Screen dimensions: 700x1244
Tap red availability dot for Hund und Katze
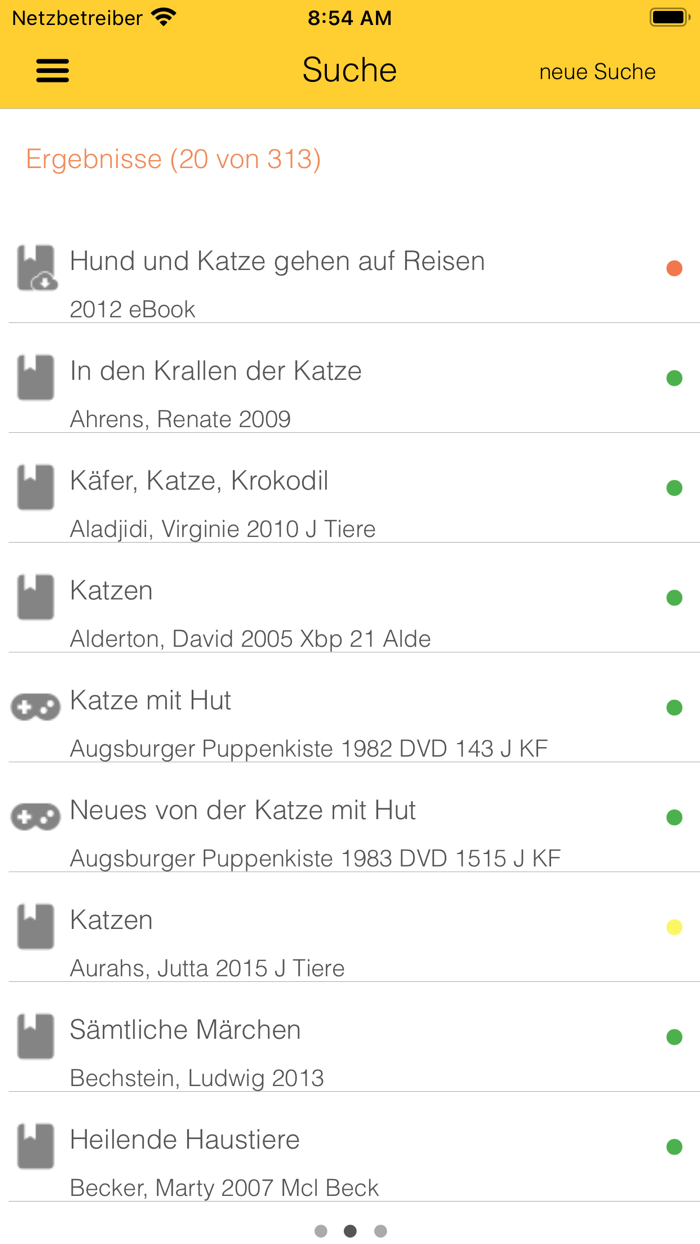(x=674, y=268)
